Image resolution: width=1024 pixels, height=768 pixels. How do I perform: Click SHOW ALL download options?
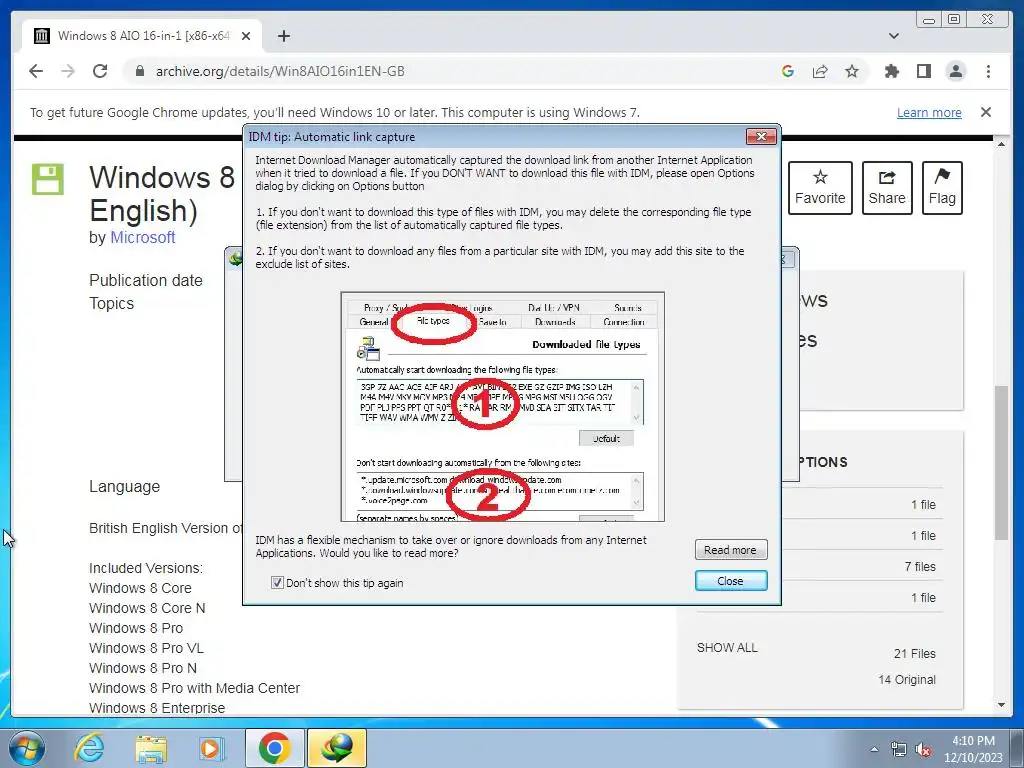pos(727,647)
